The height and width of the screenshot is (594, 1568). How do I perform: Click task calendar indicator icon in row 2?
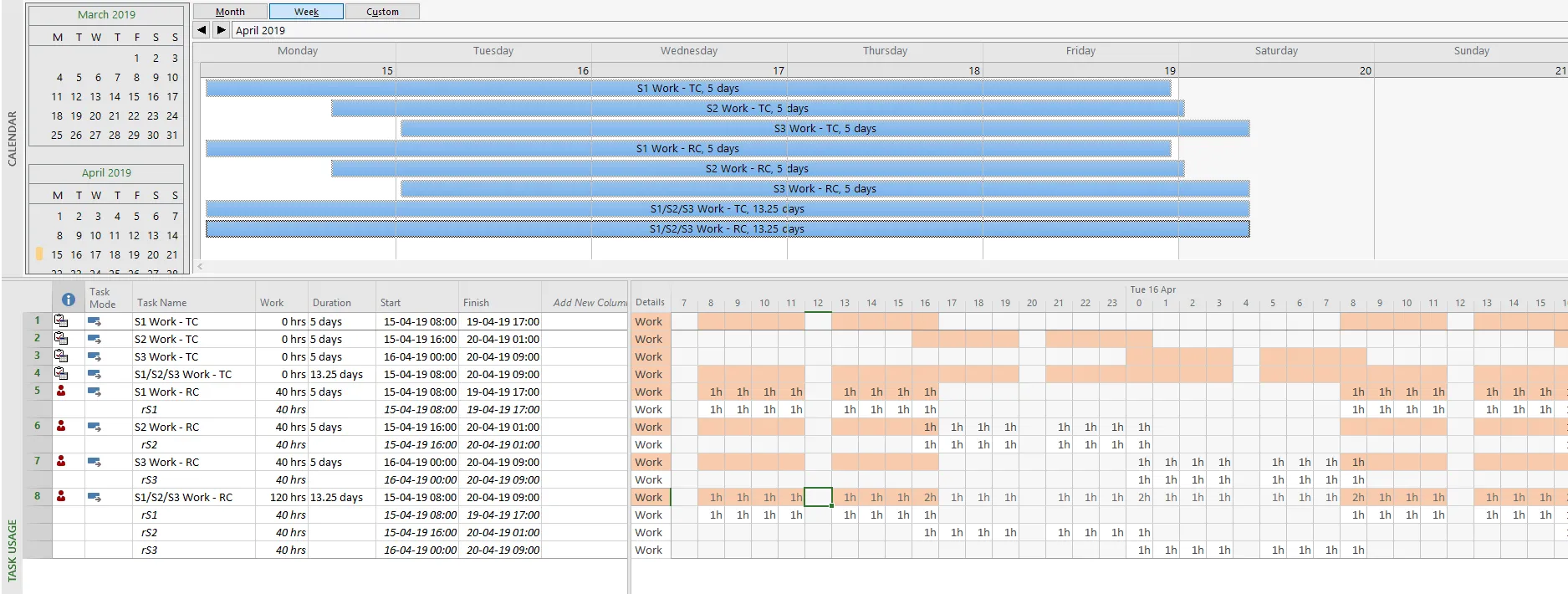click(x=61, y=338)
